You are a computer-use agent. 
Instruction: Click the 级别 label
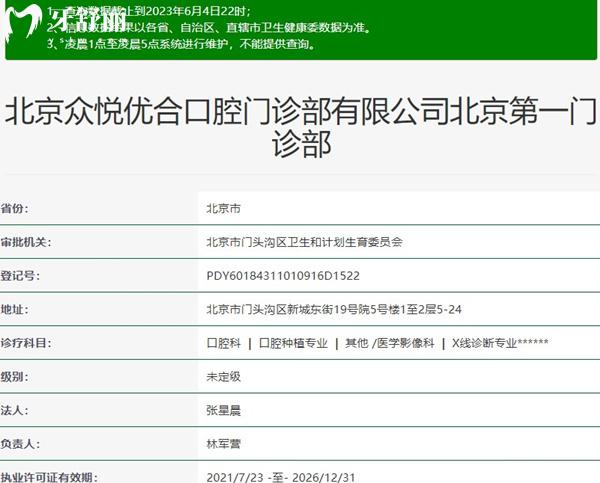[x=14, y=377]
